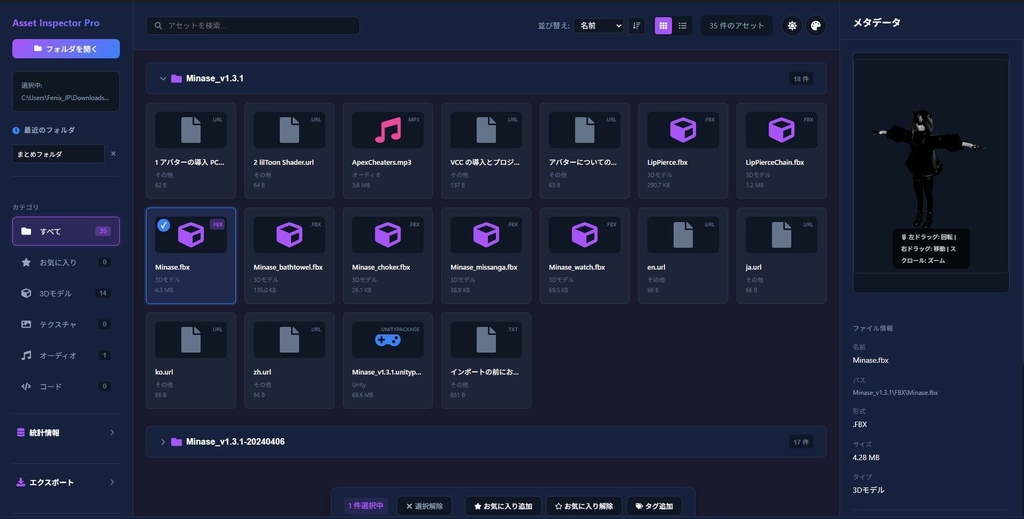The width and height of the screenshot is (1024, 519).
Task: Click the Minase_v1.3.1-20240406 folder icon
Action: pos(176,442)
